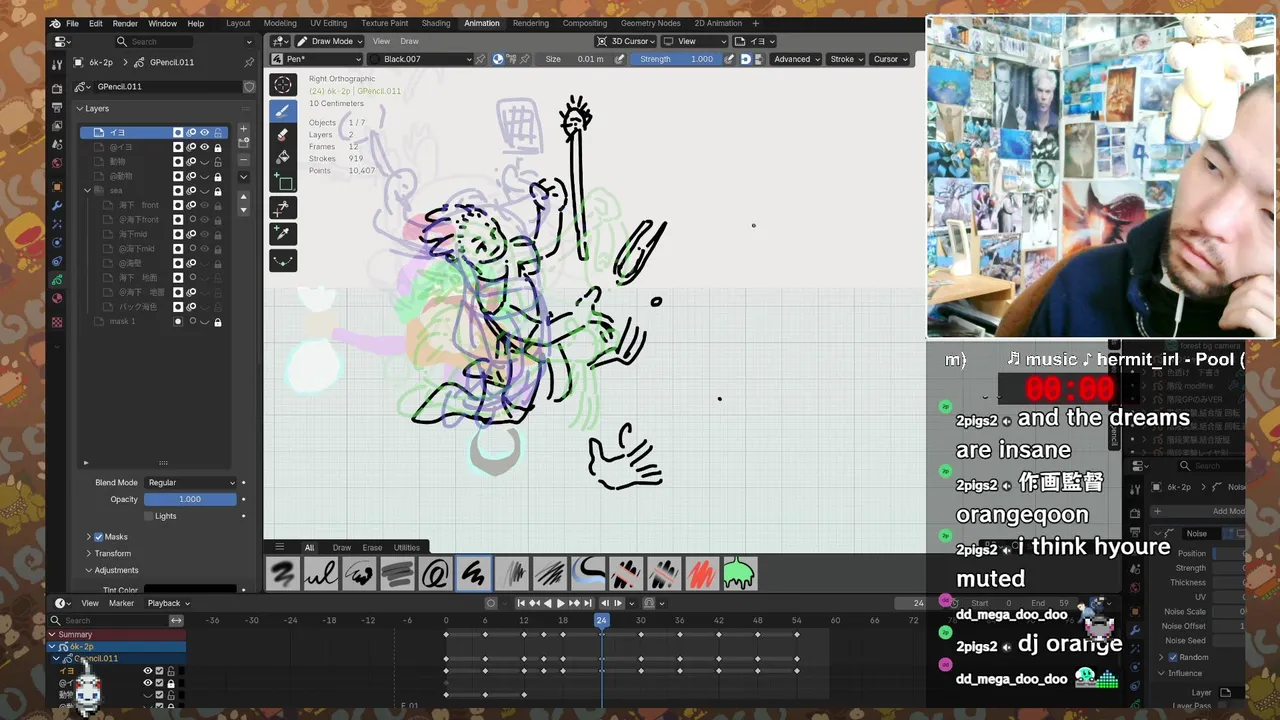Select the Draw brush tool
1280x720 pixels.
click(x=283, y=110)
